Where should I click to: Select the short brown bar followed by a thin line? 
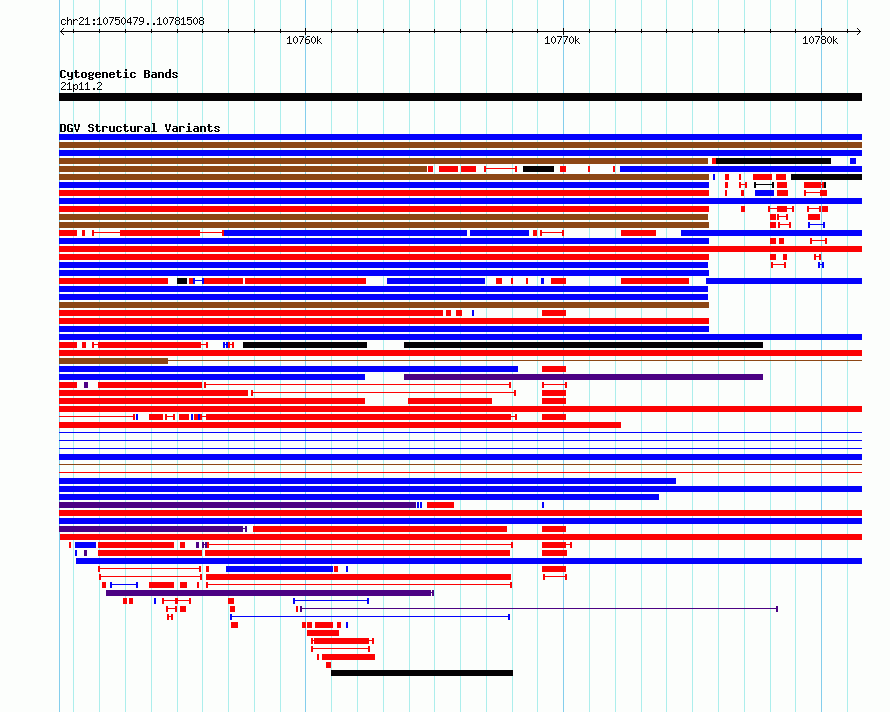point(114,361)
